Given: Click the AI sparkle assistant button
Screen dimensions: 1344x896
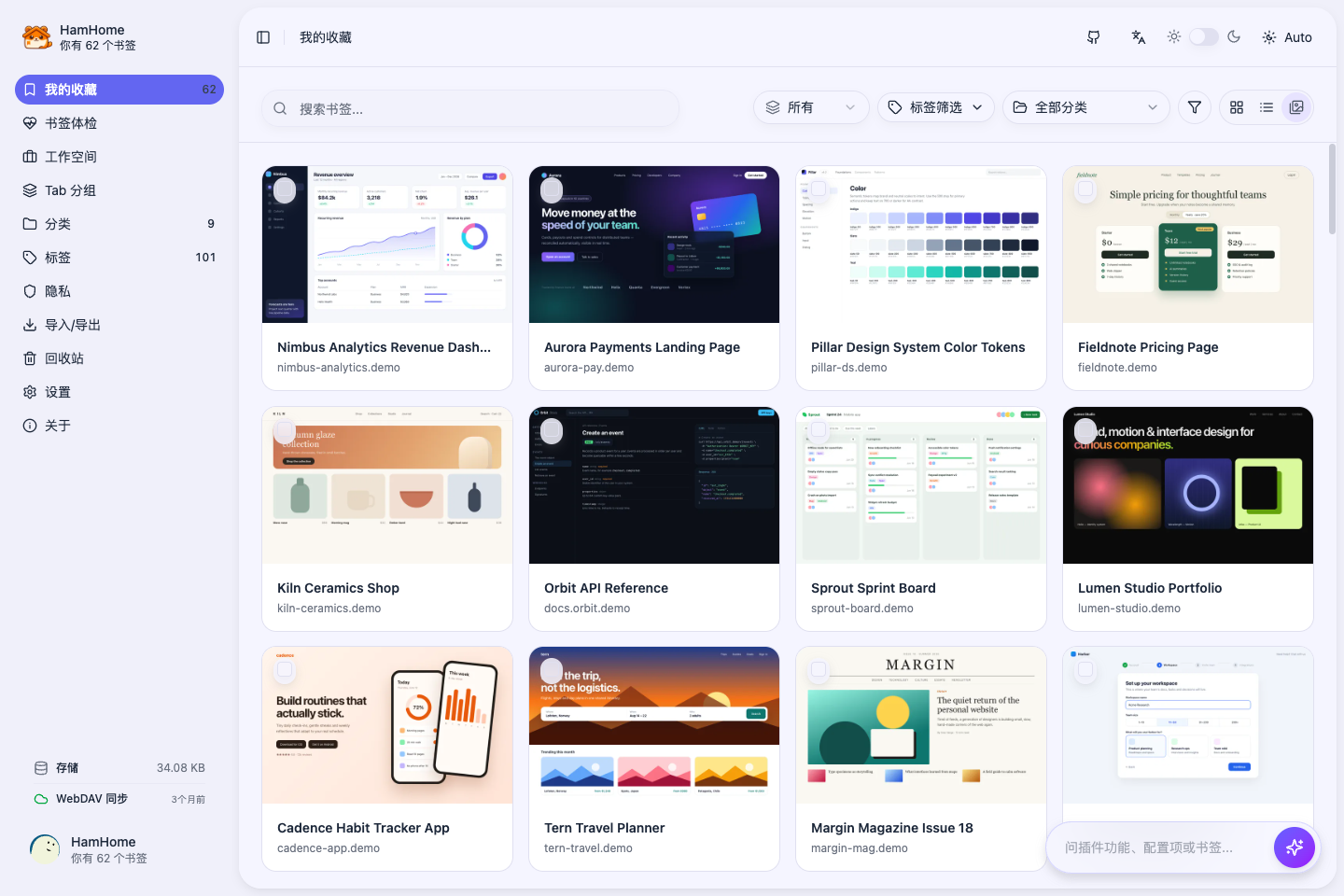Looking at the screenshot, I should click(1295, 847).
